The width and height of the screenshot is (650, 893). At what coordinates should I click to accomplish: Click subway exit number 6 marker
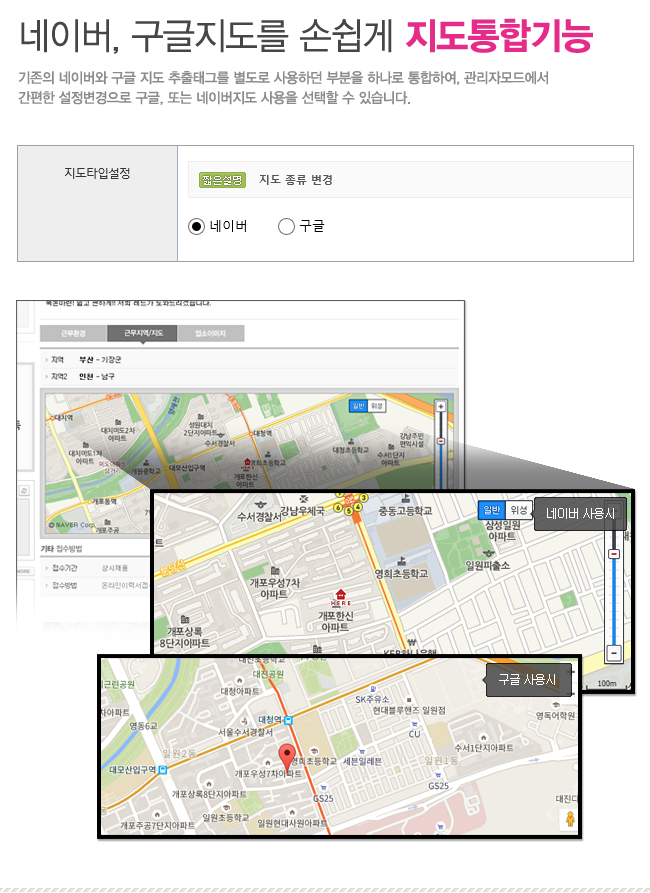tap(338, 507)
